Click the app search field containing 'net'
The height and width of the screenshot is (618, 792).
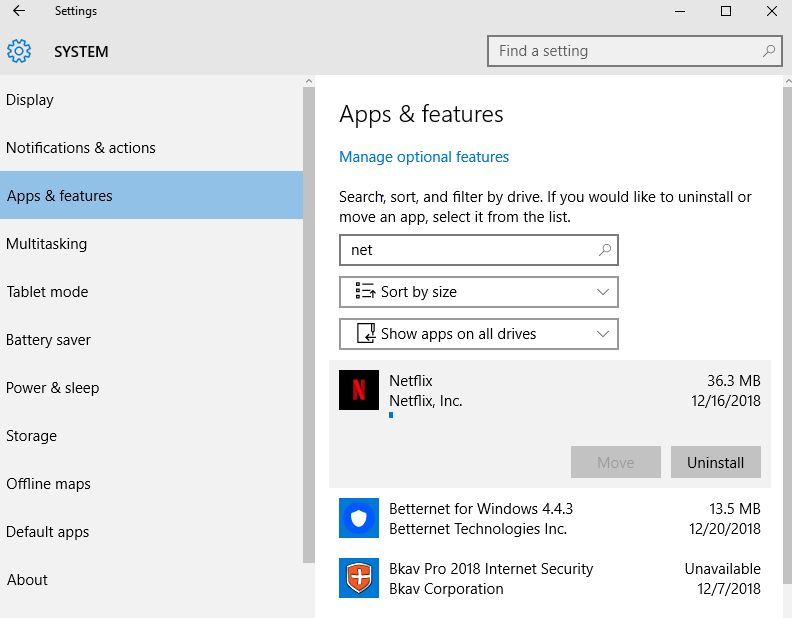point(478,250)
